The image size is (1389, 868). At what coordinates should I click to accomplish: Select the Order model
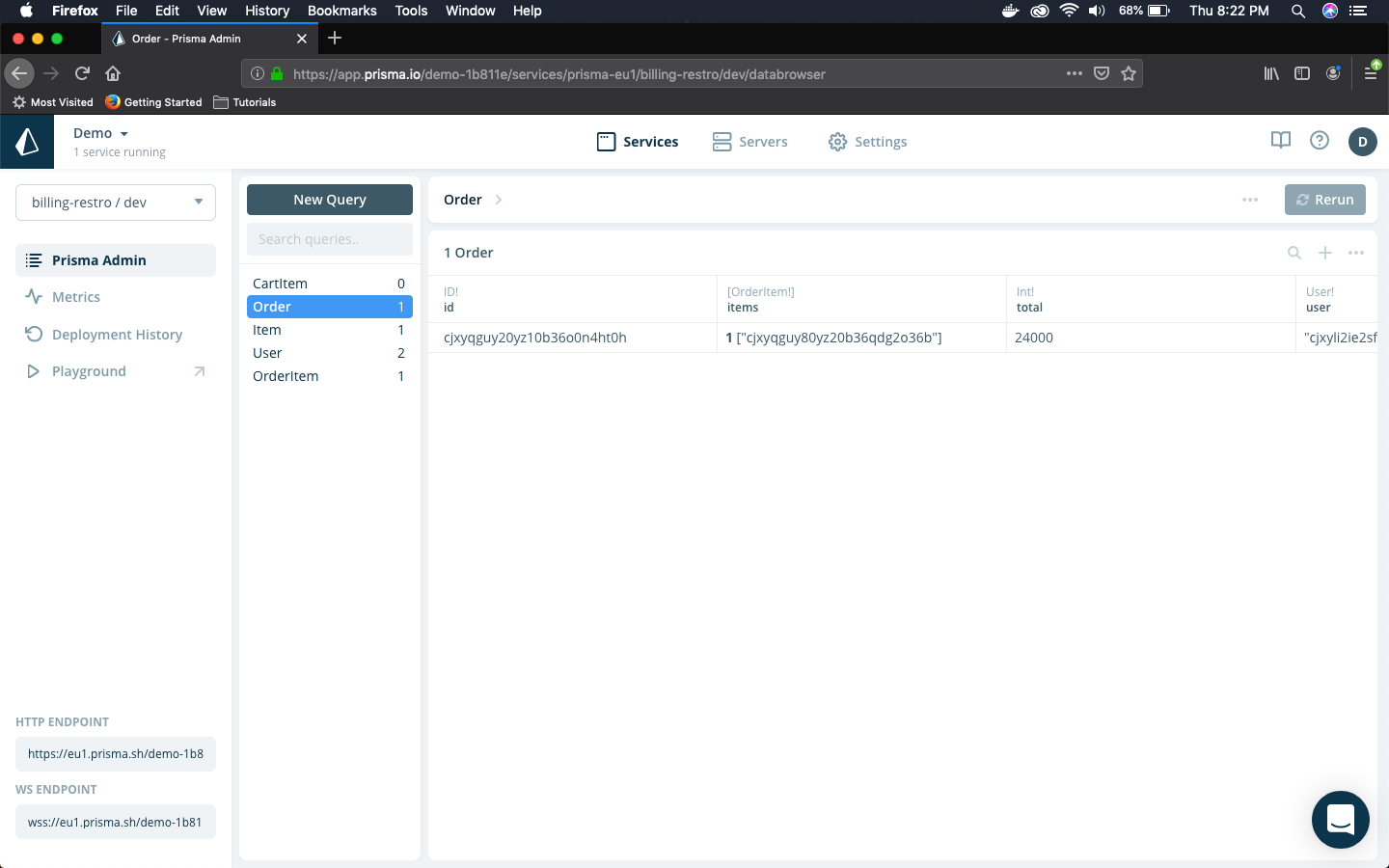330,307
